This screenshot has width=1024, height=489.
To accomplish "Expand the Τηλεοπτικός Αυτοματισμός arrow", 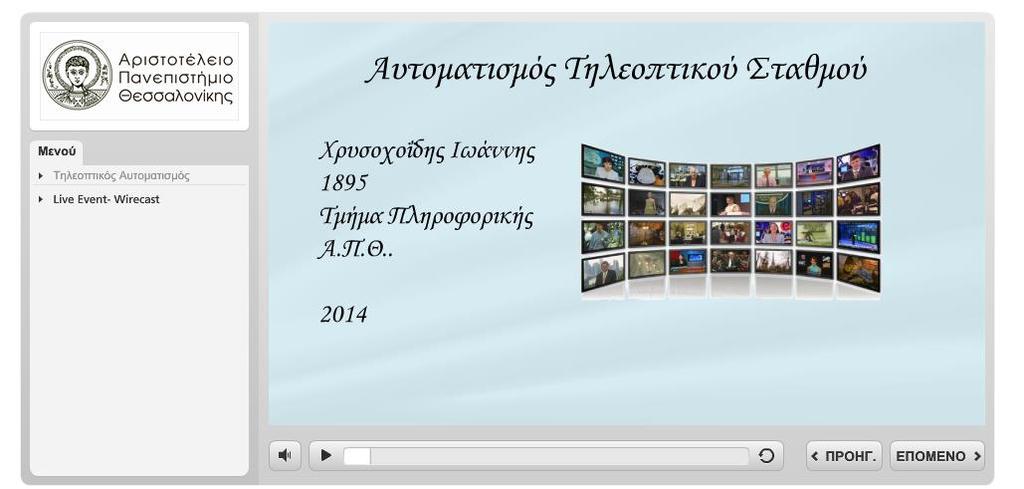I will pos(40,176).
